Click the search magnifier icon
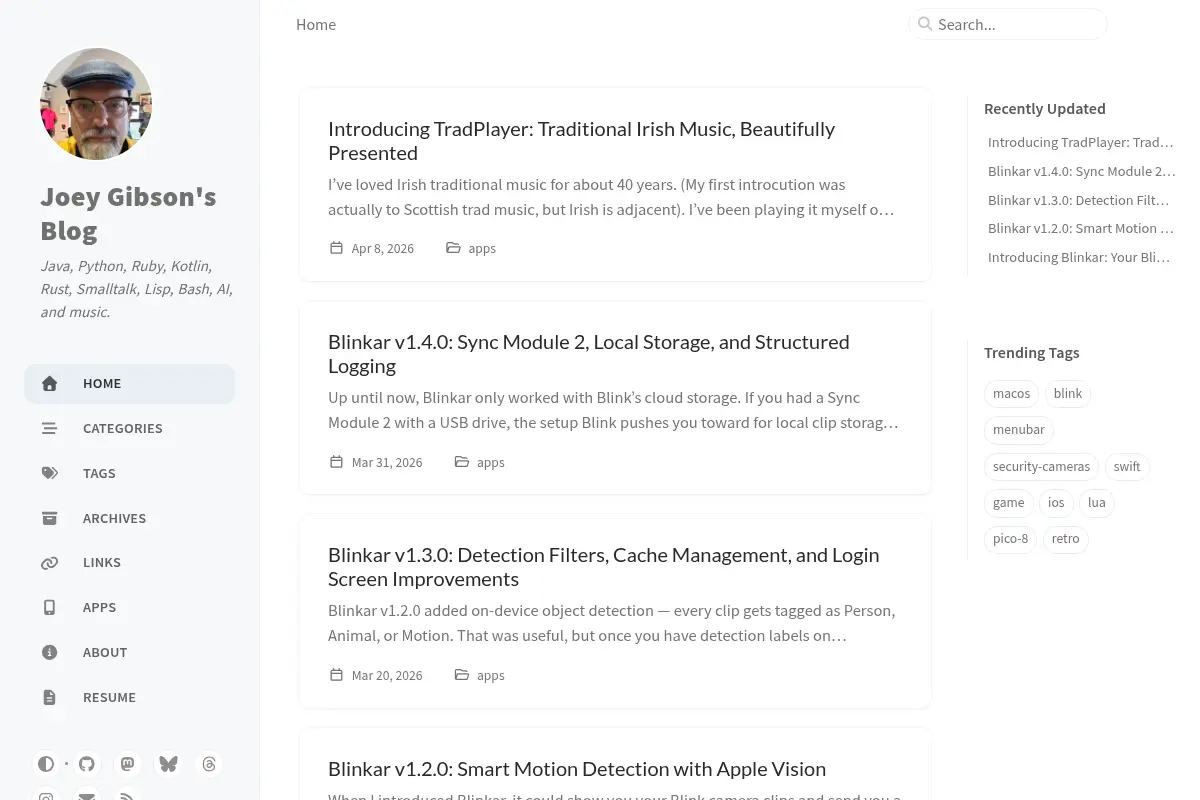The image size is (1200, 800). [925, 24]
